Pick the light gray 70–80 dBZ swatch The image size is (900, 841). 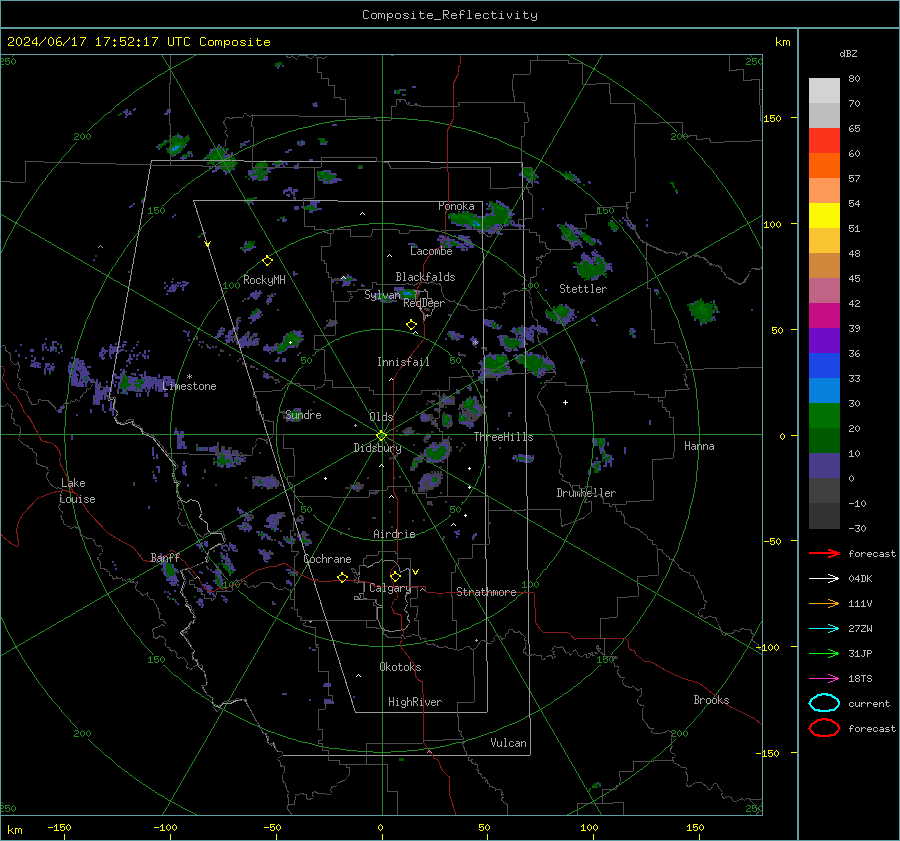pyautogui.click(x=824, y=91)
